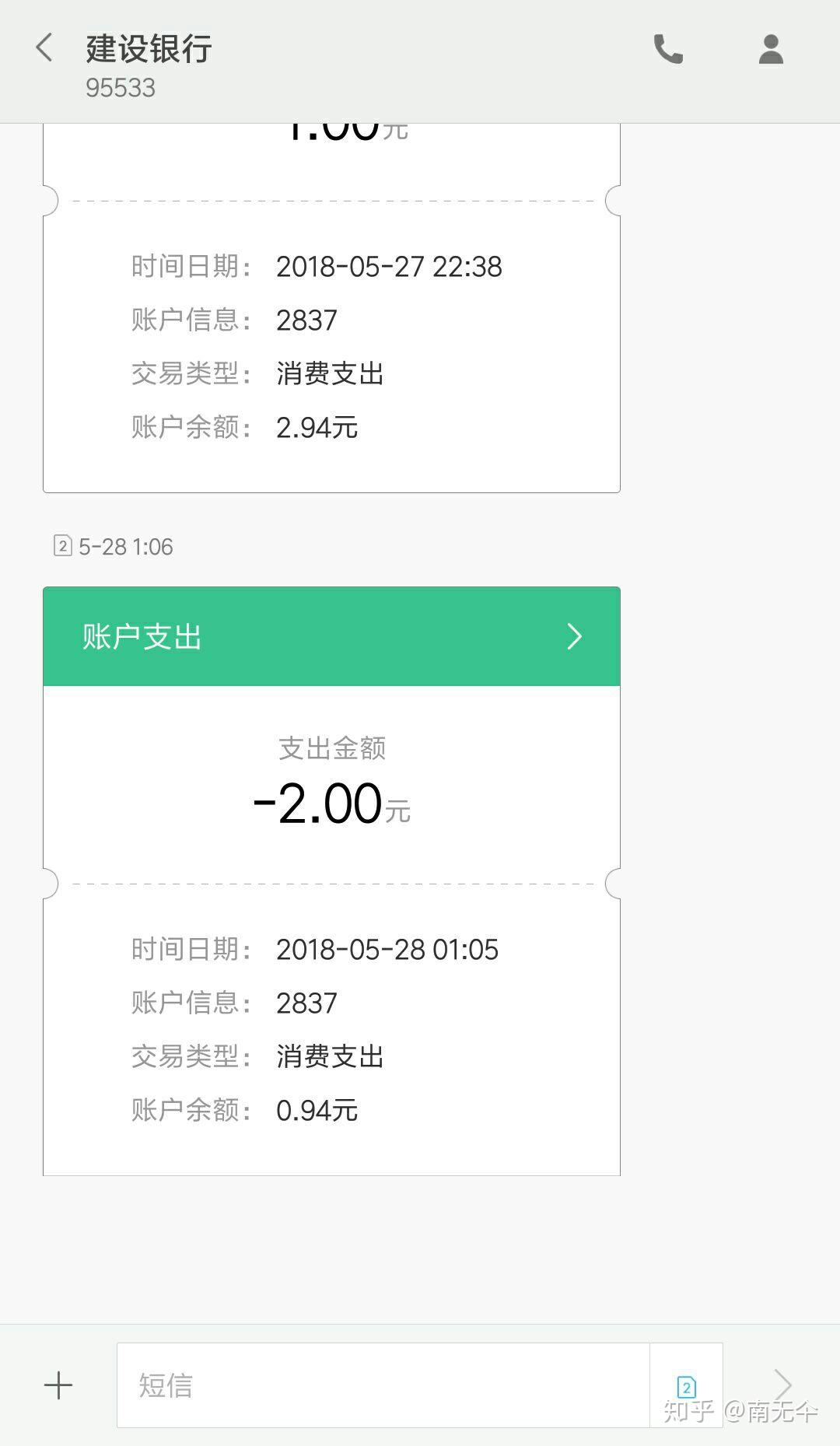
Task: Tap the SIM 2 indicator beside 5-28 1:06
Action: pos(62,546)
